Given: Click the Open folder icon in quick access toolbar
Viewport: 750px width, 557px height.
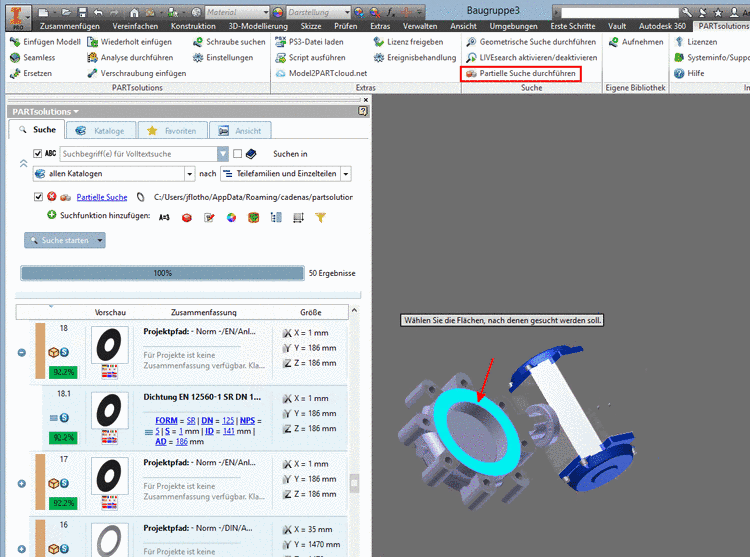Looking at the screenshot, I should point(66,12).
